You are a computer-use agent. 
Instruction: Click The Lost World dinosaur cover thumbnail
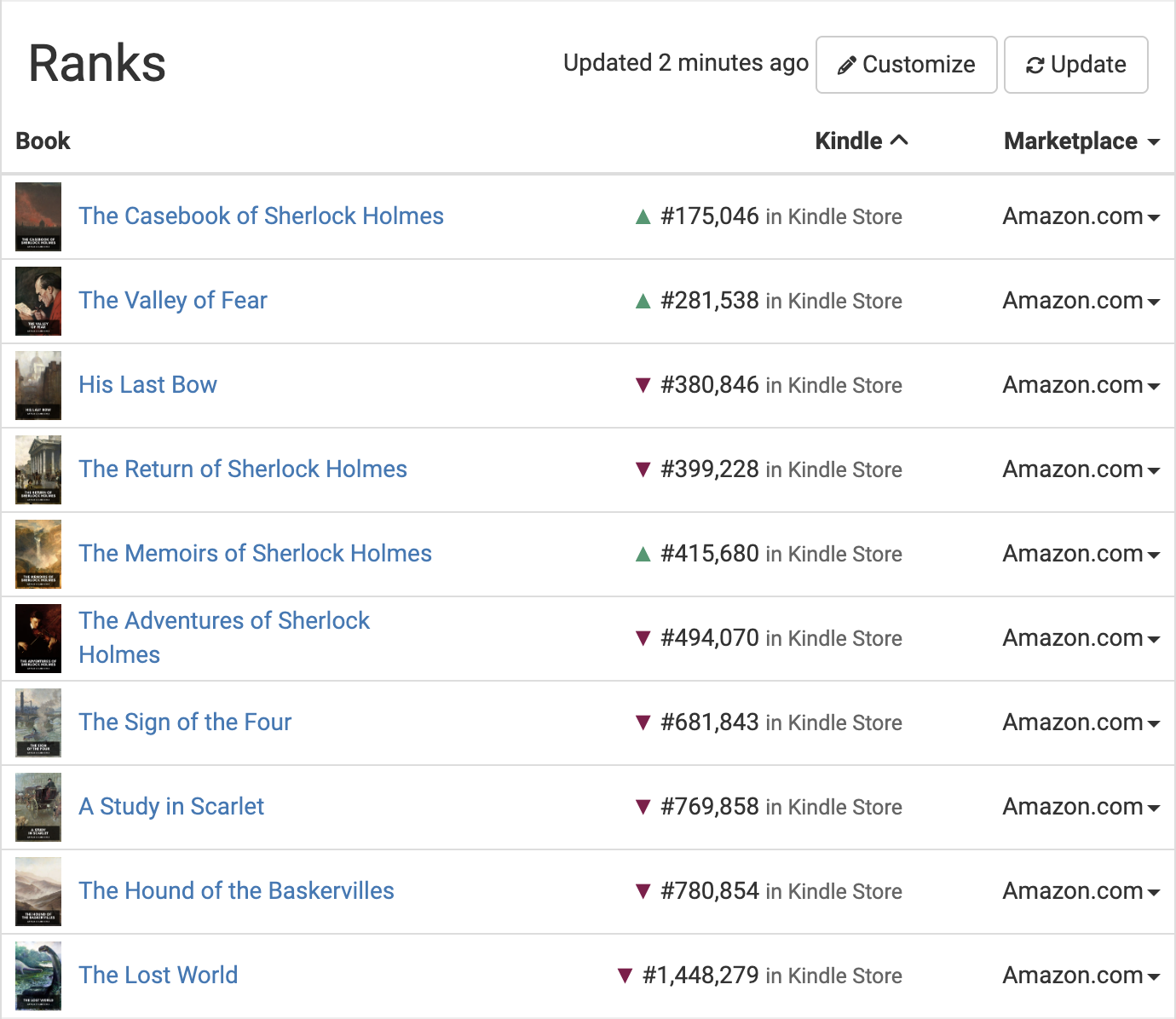point(38,976)
